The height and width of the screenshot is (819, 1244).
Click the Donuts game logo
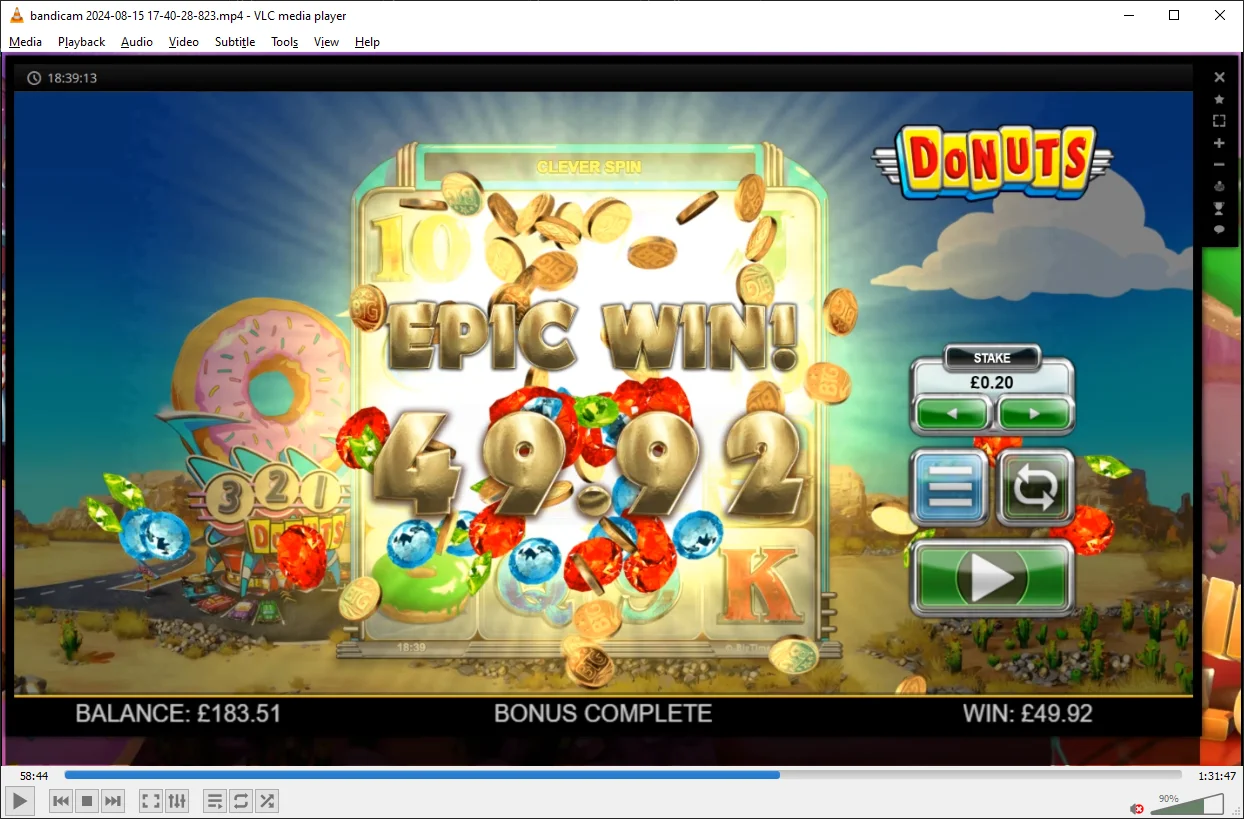tap(992, 162)
